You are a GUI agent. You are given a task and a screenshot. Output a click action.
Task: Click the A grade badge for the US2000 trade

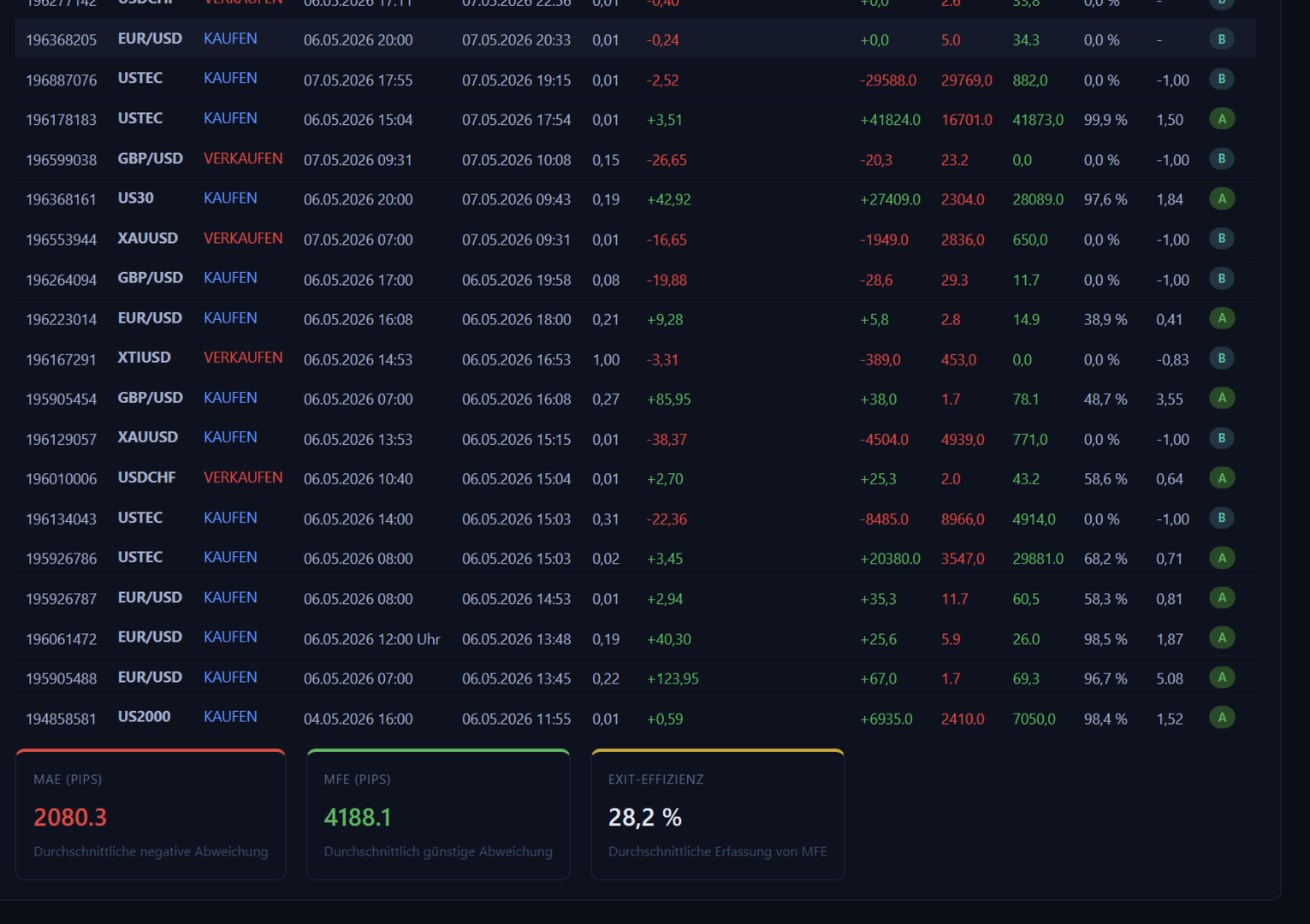[1222, 718]
